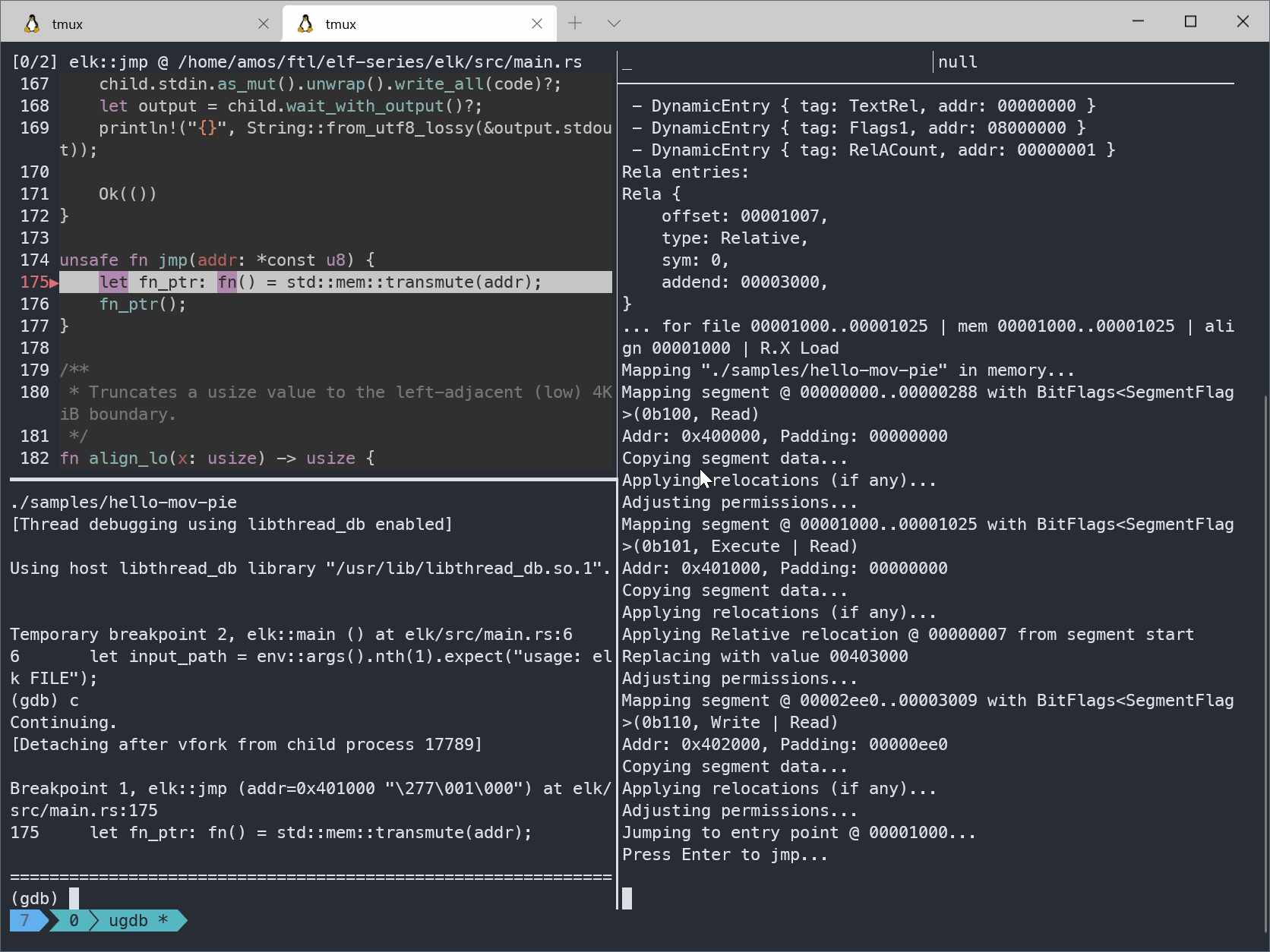
Task: Click Tux penguin icon on first tab
Action: pyautogui.click(x=32, y=24)
